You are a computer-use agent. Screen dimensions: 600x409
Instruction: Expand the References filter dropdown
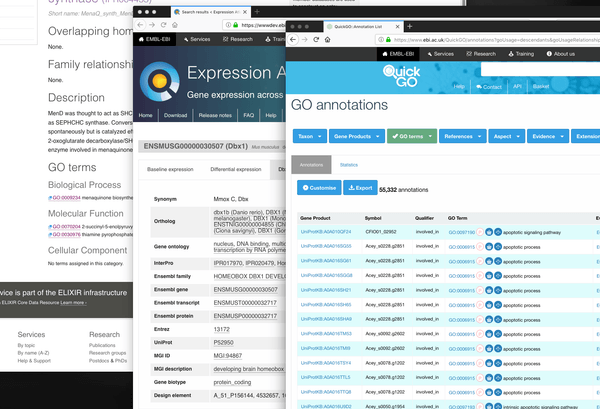pos(463,136)
